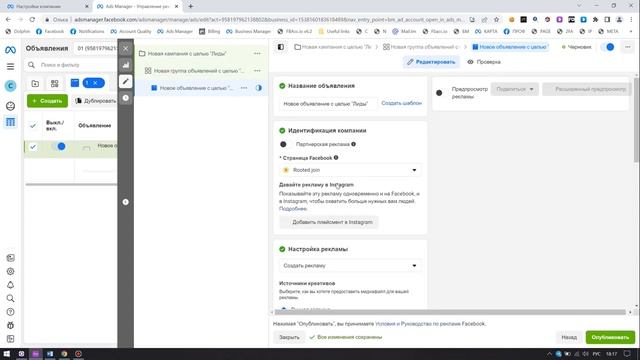Image resolution: width=640 pixels, height=360 pixels.
Task: Open bug report icon in left sidebar
Action: [x=10, y=325]
